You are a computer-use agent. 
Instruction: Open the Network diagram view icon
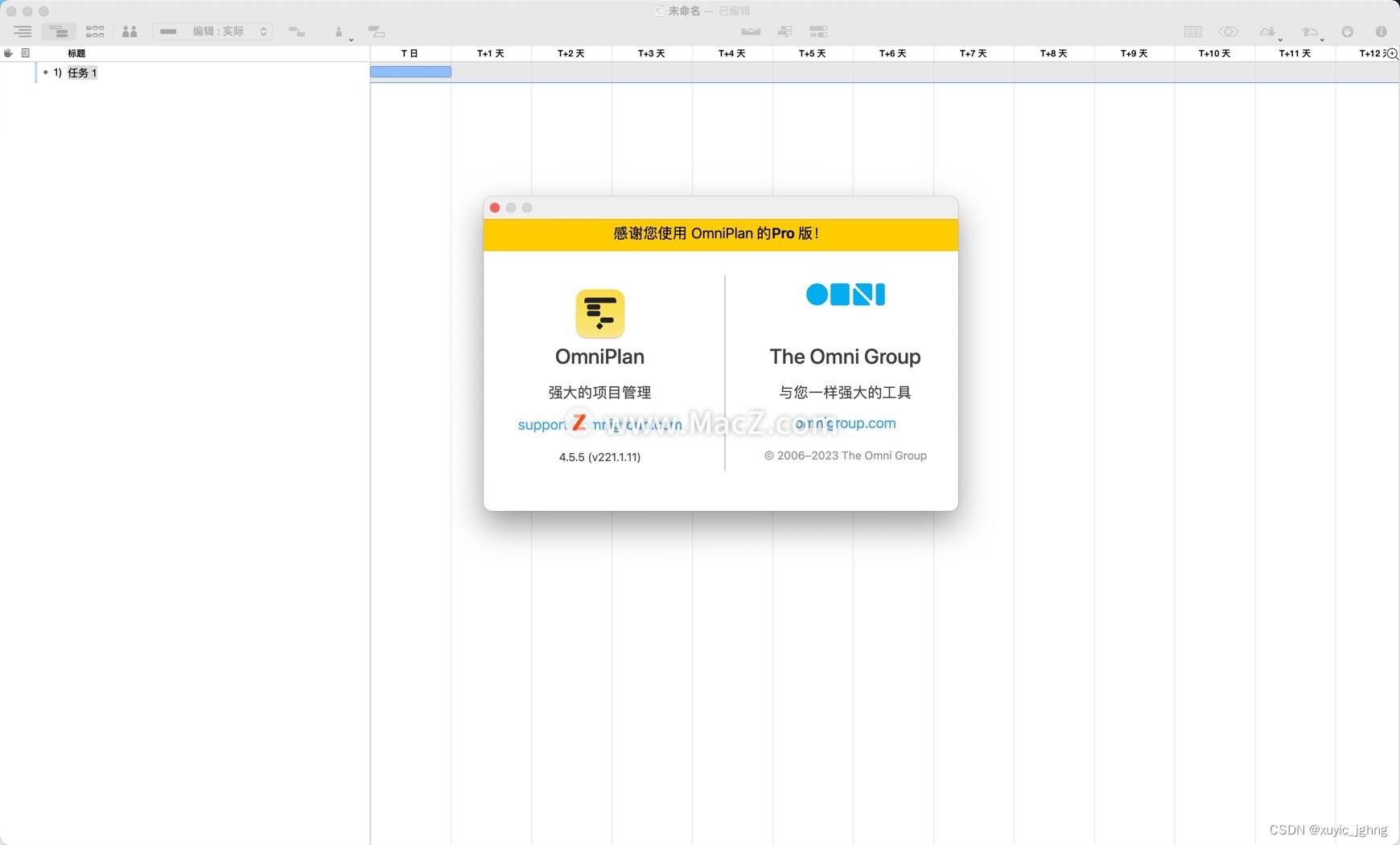[95, 31]
